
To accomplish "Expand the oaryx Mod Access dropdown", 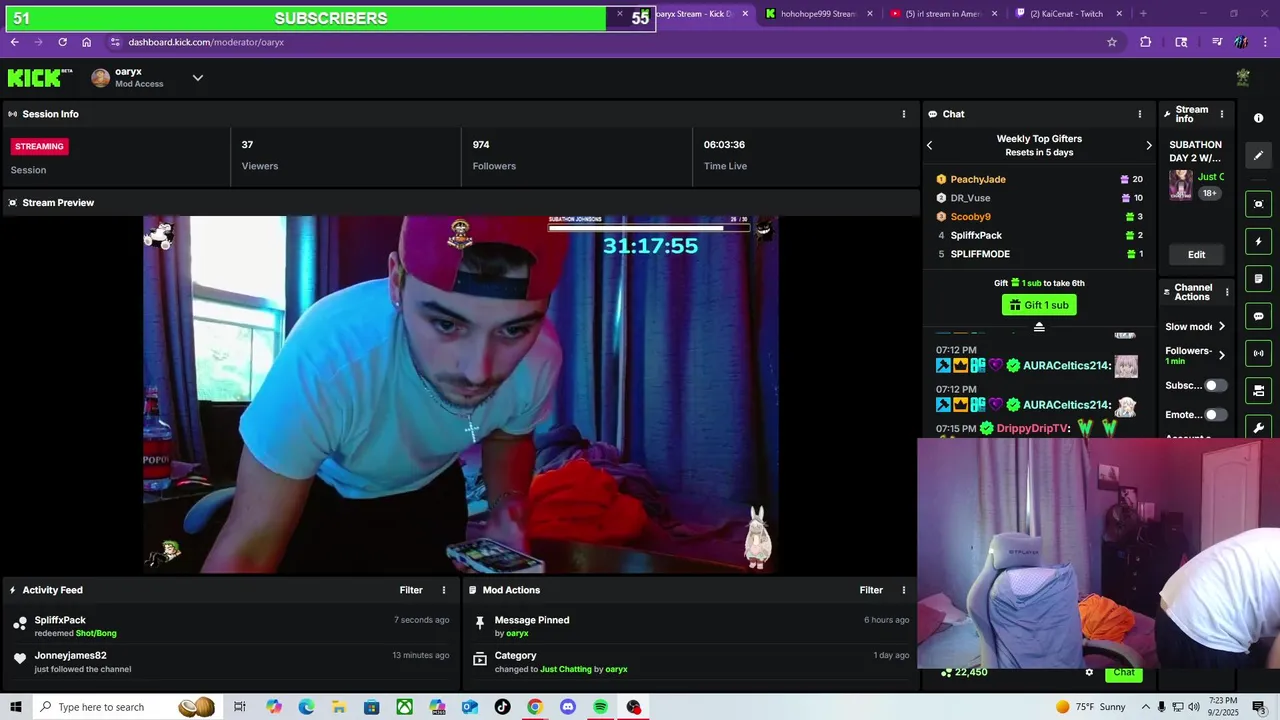I will click(x=197, y=78).
